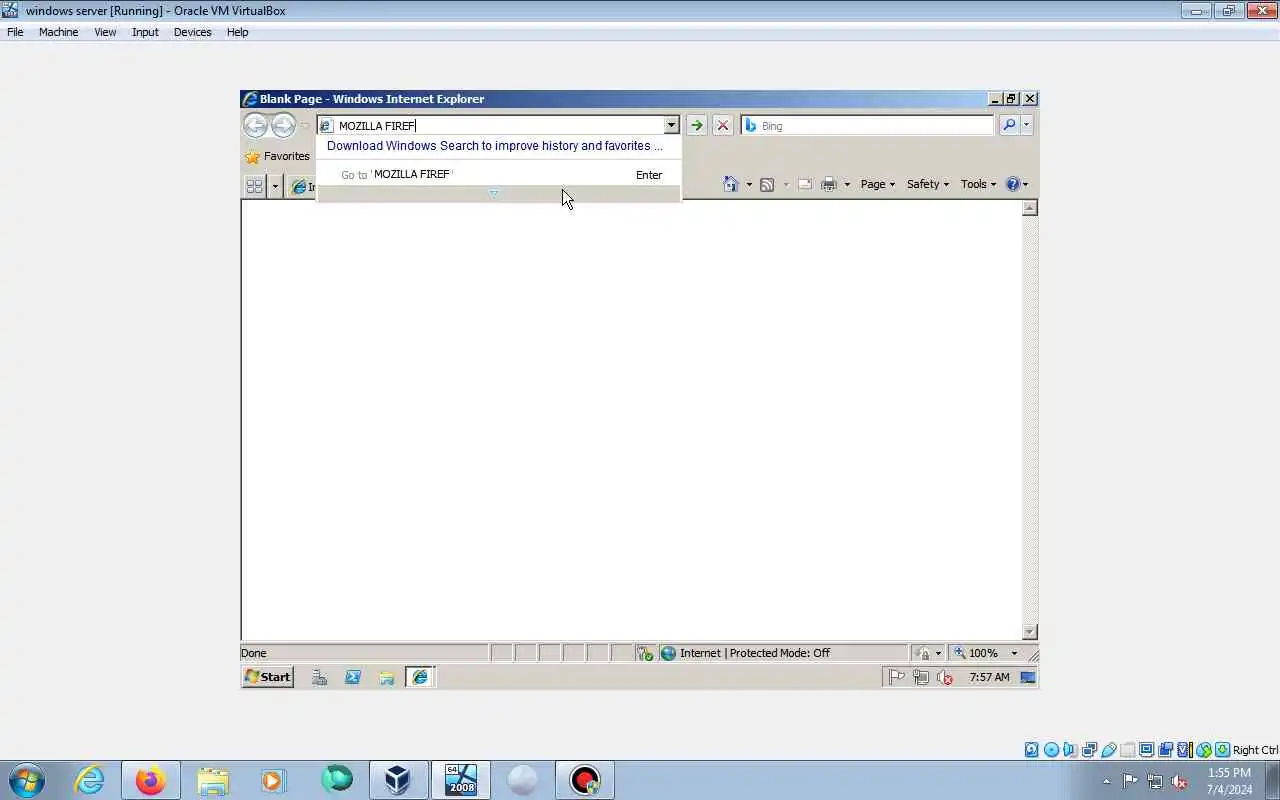Click the green Go arrow next to address bar
1280x800 pixels.
coord(696,125)
